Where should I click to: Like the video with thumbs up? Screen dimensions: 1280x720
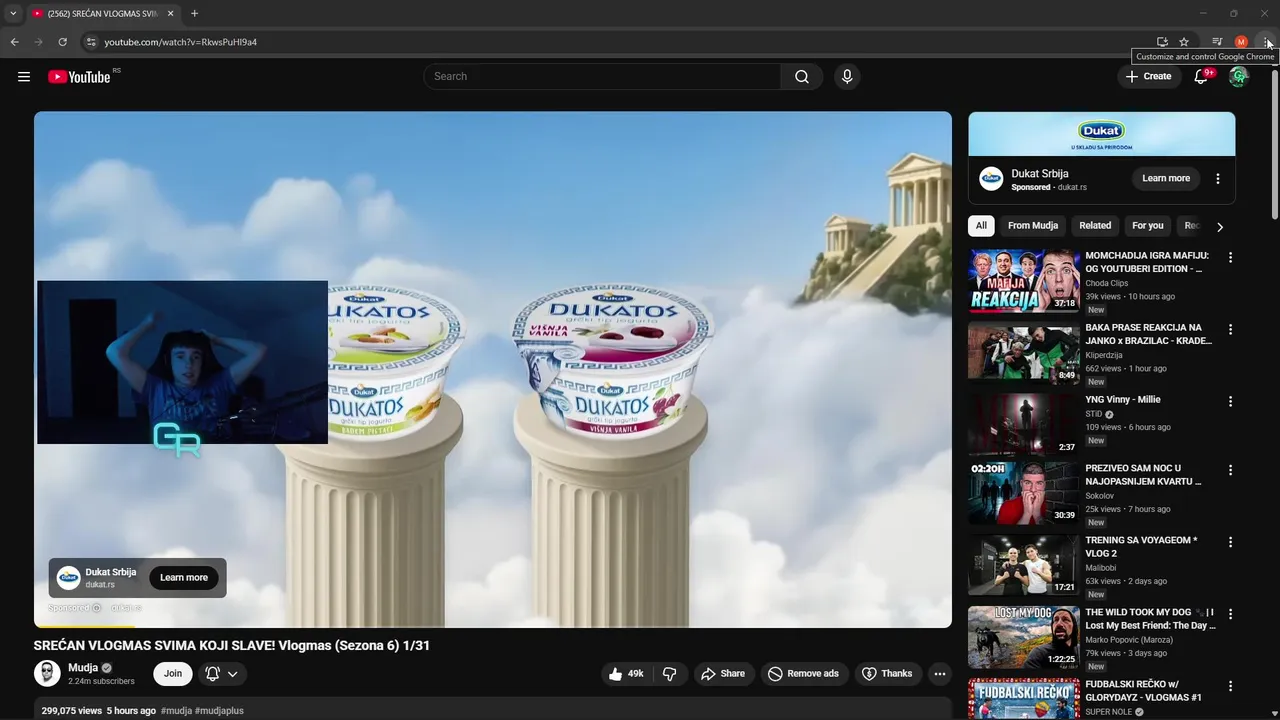[x=626, y=674]
